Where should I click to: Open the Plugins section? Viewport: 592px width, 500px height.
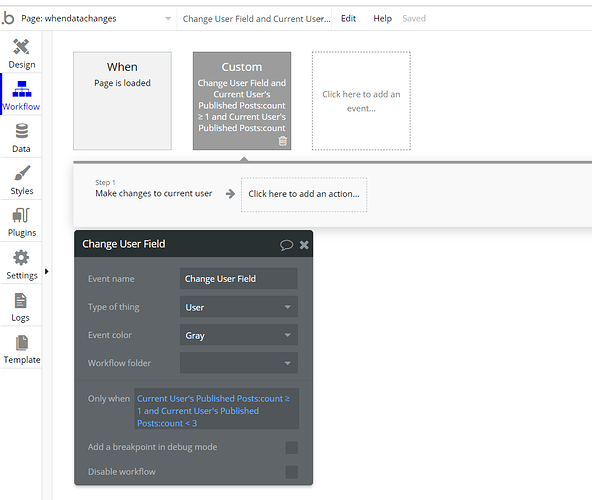click(x=22, y=222)
